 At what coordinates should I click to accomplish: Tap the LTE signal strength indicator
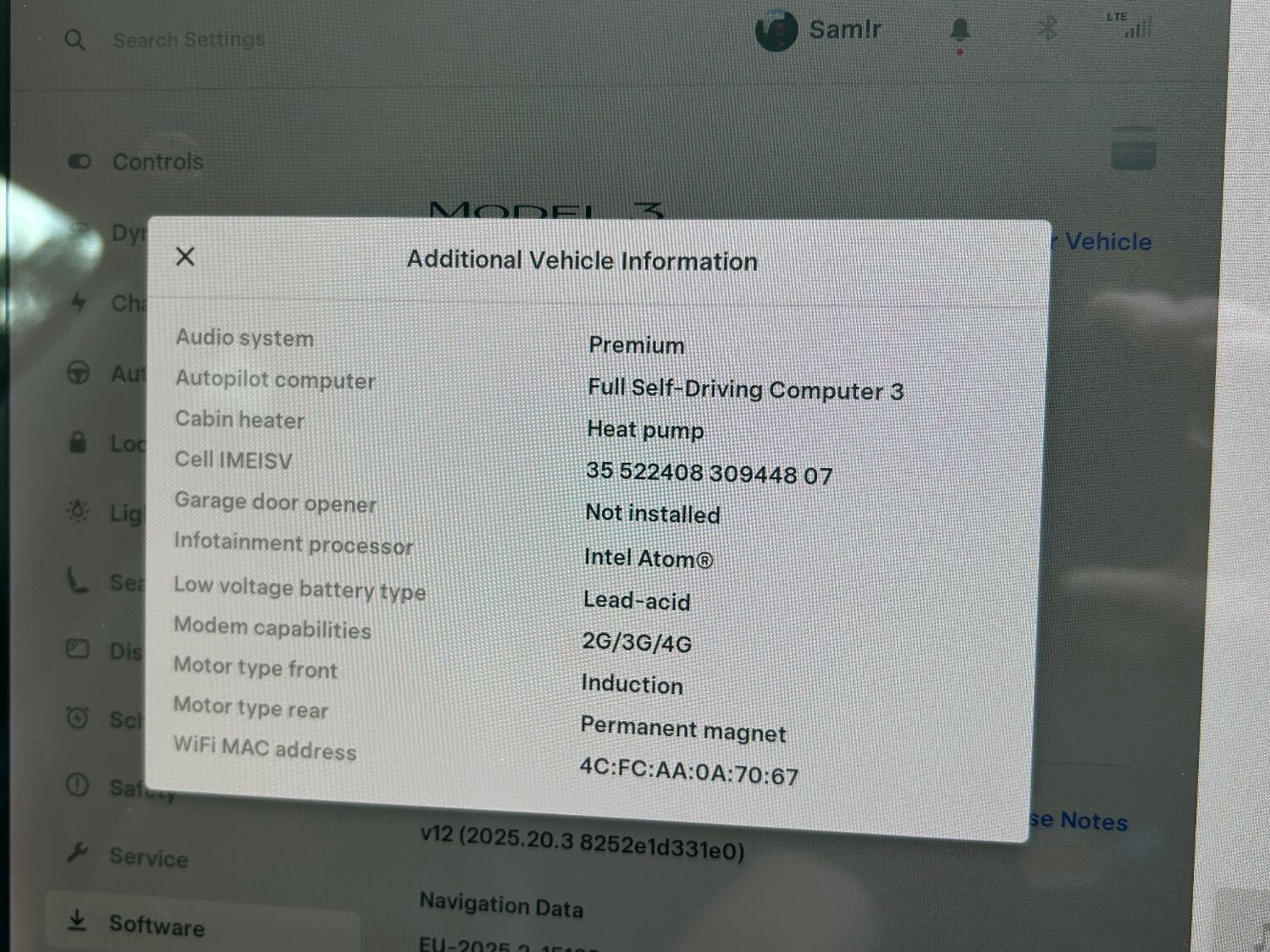(1131, 25)
